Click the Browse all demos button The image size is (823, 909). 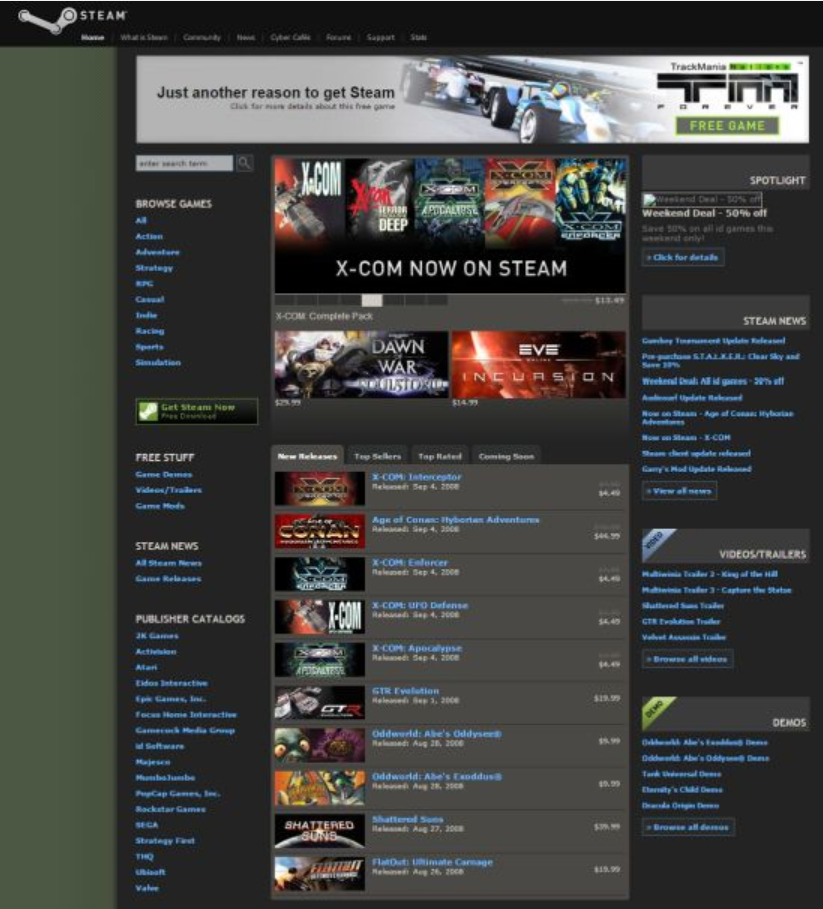[x=688, y=827]
